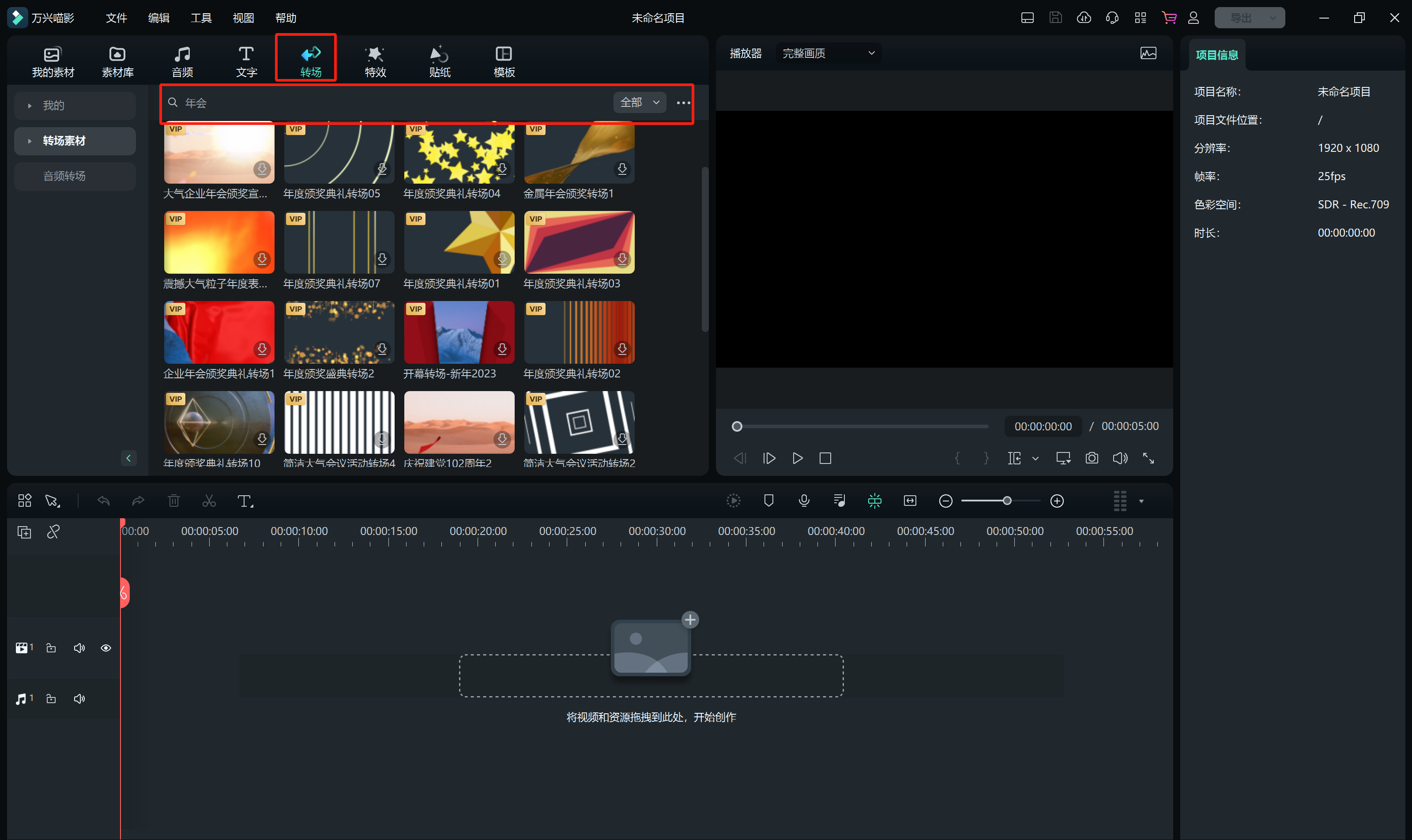This screenshot has width=1412, height=840.
Task: Expand the 转场素材 category
Action: (64, 140)
